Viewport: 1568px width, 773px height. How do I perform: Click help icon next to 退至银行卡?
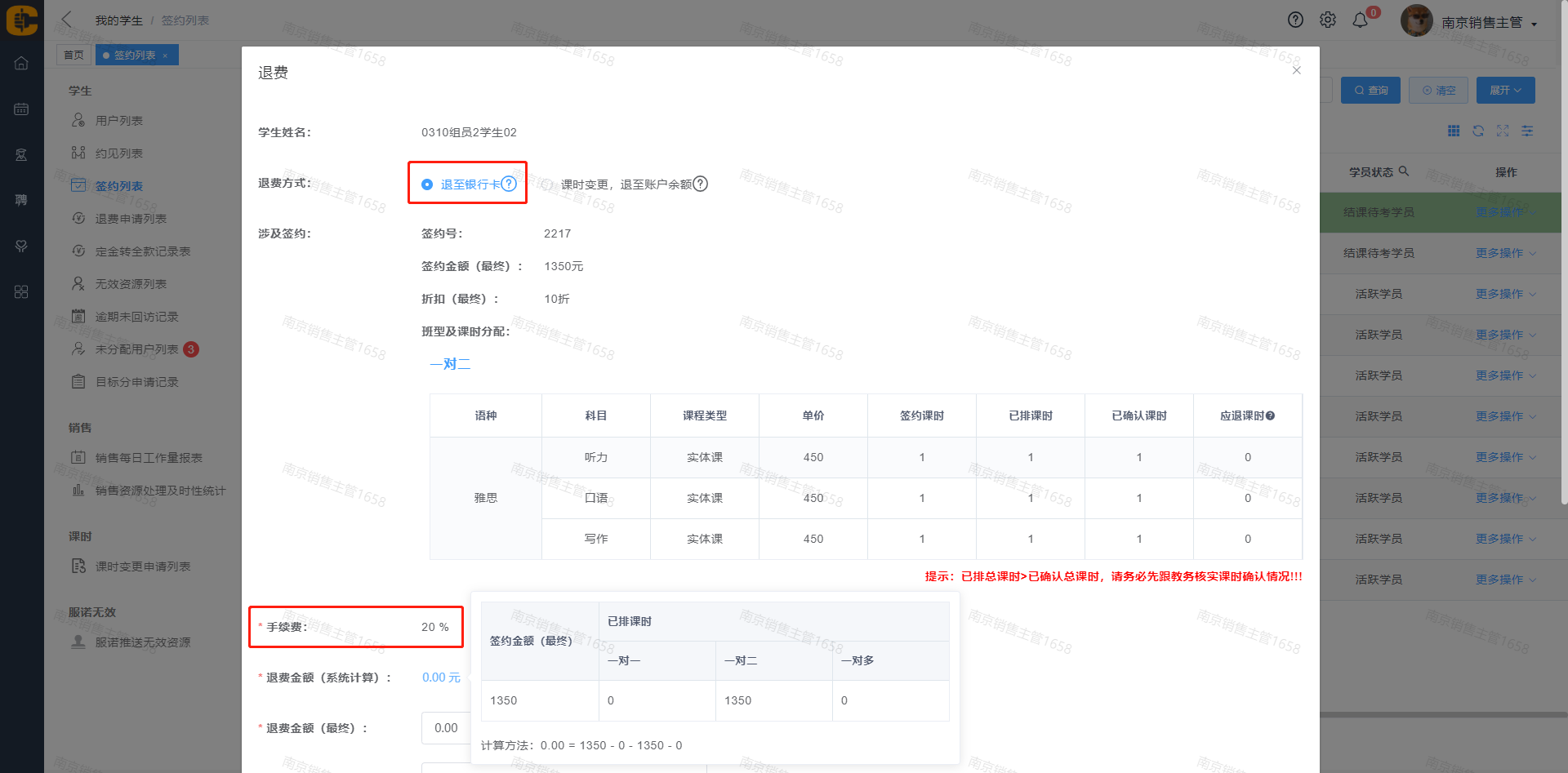pyautogui.click(x=509, y=184)
